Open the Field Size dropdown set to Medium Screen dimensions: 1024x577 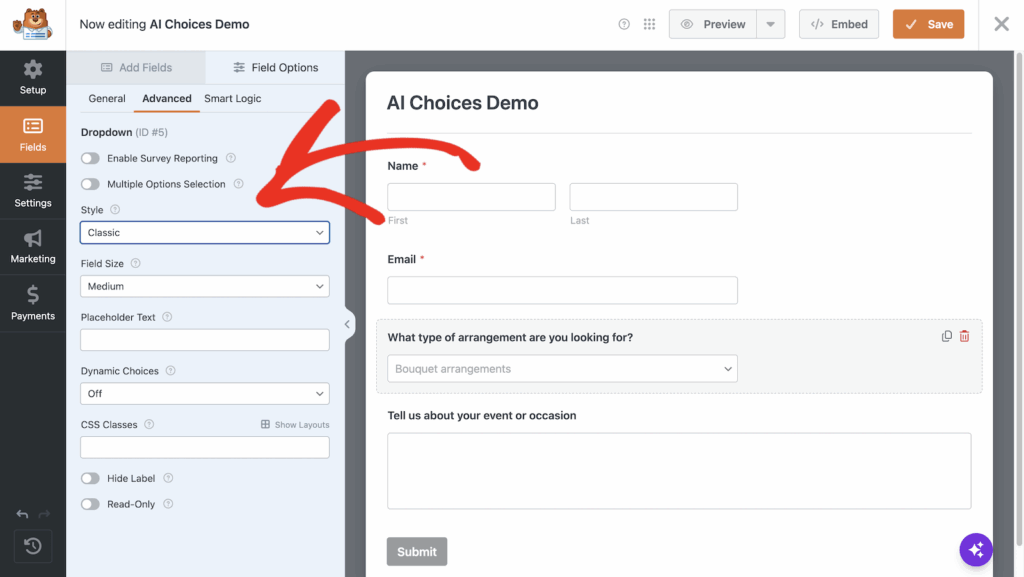[205, 286]
